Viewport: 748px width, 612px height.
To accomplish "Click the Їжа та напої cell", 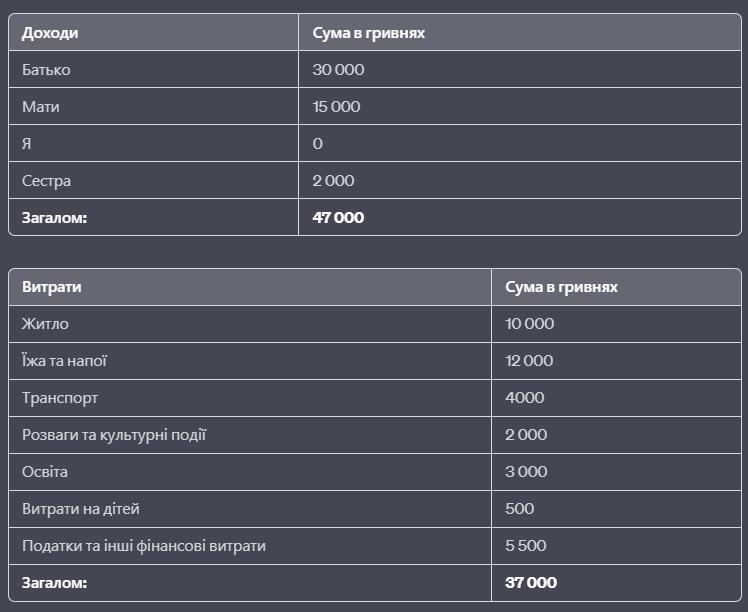I will pyautogui.click(x=64, y=361).
